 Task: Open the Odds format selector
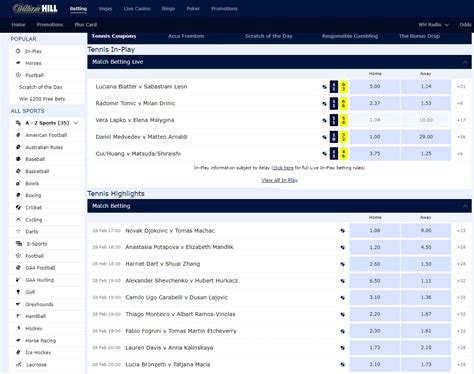(x=466, y=25)
